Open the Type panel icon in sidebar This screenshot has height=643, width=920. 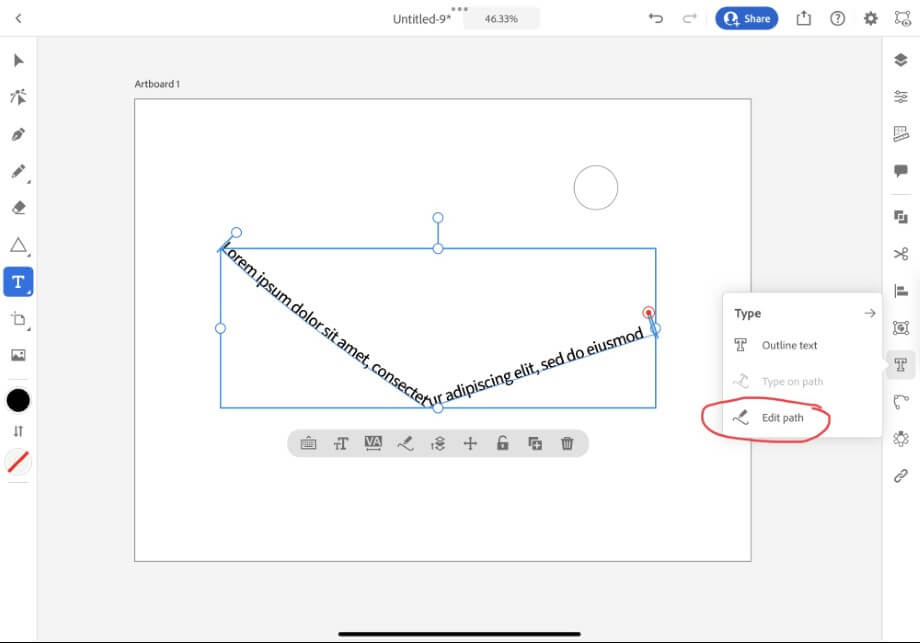(x=901, y=365)
